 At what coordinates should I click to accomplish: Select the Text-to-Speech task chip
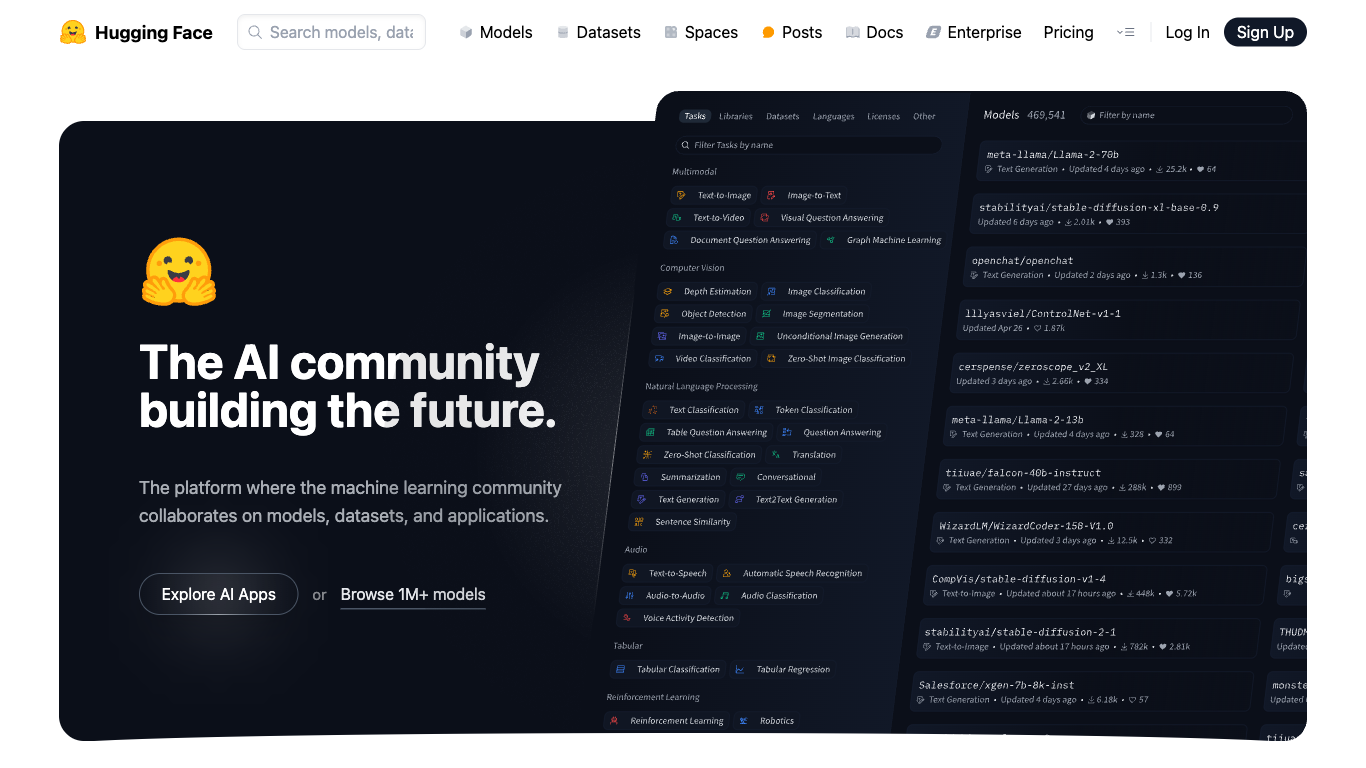click(x=667, y=573)
